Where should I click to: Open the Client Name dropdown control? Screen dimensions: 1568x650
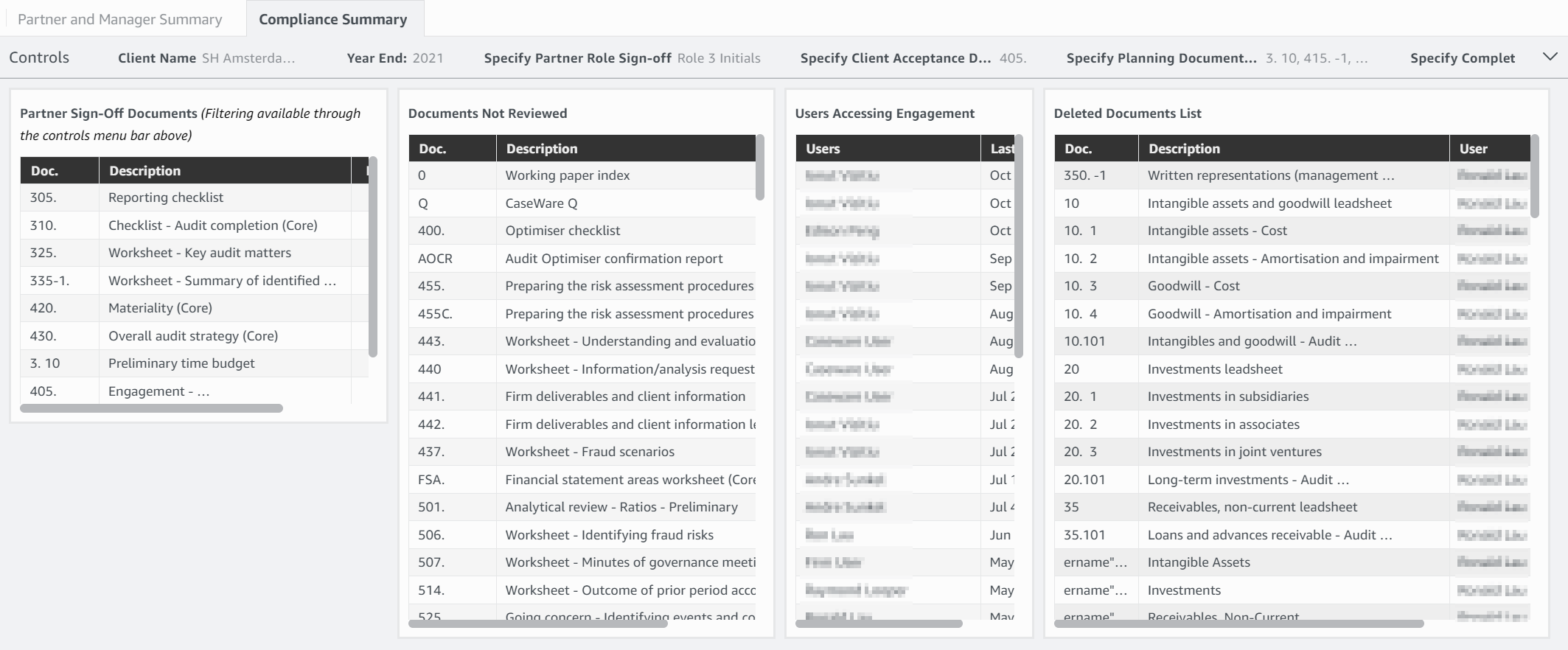pyautogui.click(x=206, y=58)
